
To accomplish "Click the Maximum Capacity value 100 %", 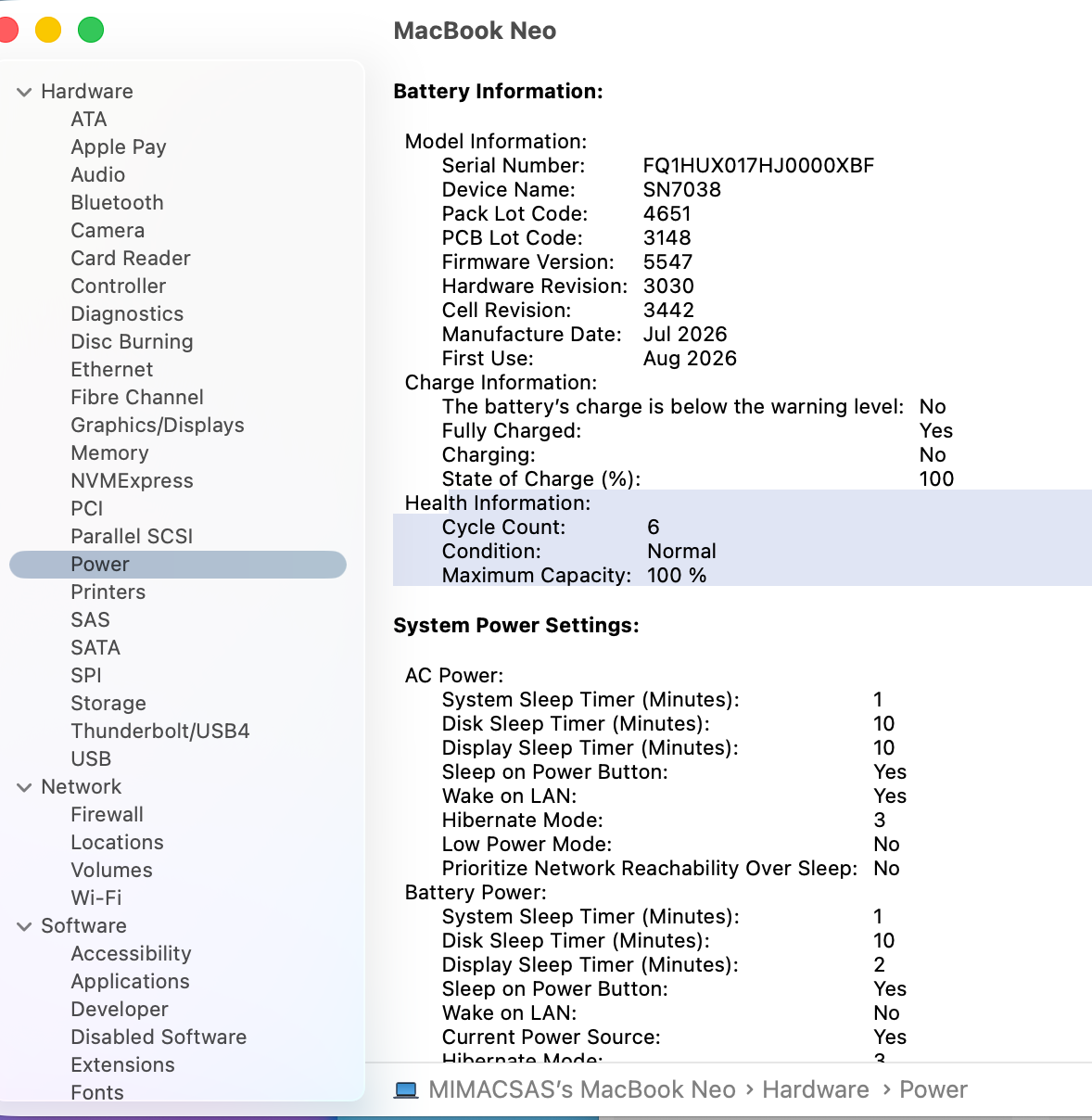I will (677, 576).
